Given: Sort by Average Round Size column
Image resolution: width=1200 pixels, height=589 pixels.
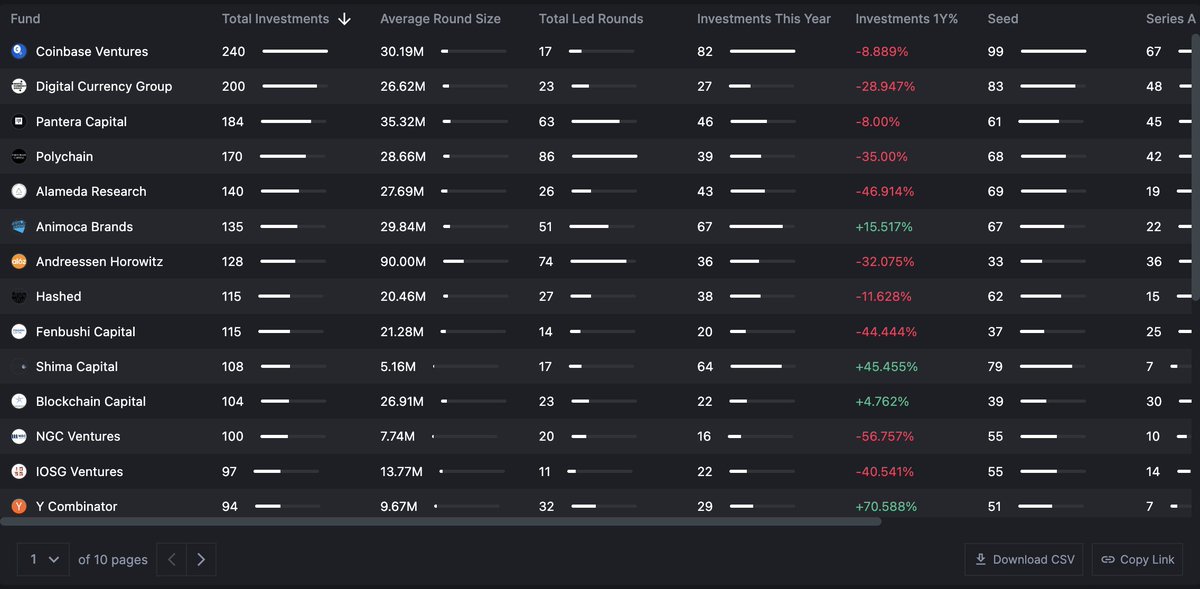Looking at the screenshot, I should 440,19.
